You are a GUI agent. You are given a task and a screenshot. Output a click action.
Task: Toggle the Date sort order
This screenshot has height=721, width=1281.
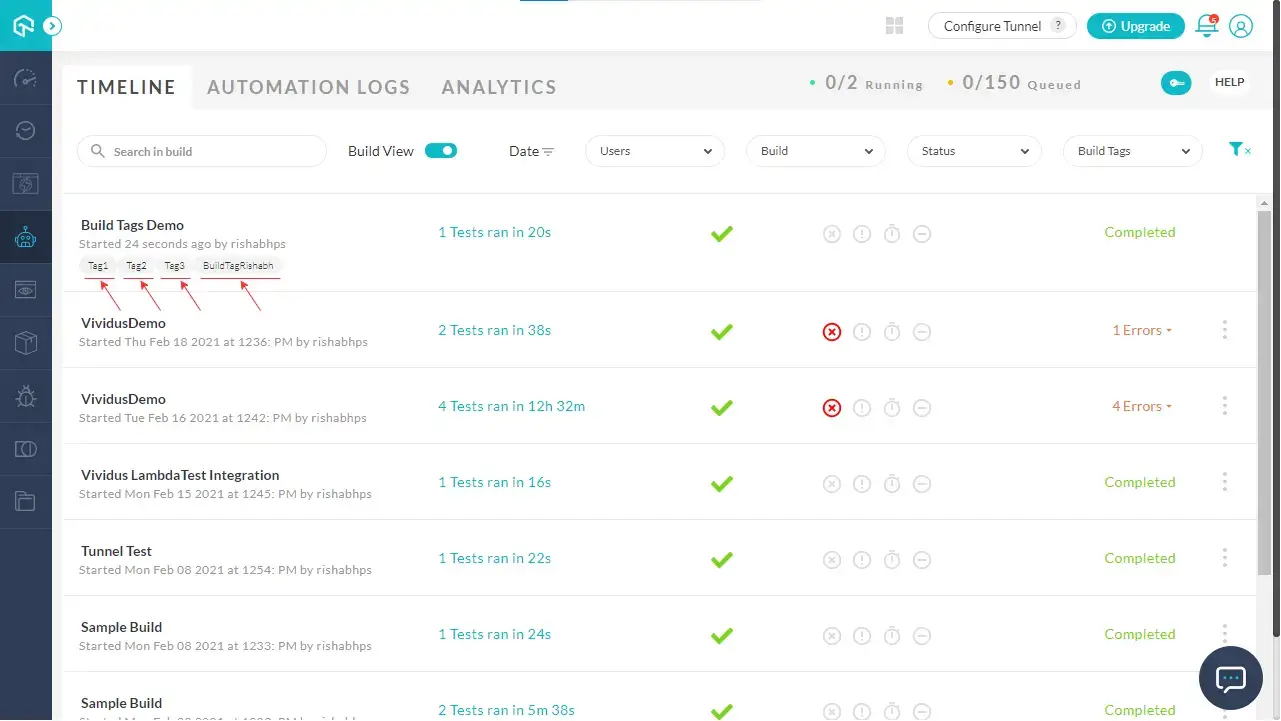pos(531,151)
